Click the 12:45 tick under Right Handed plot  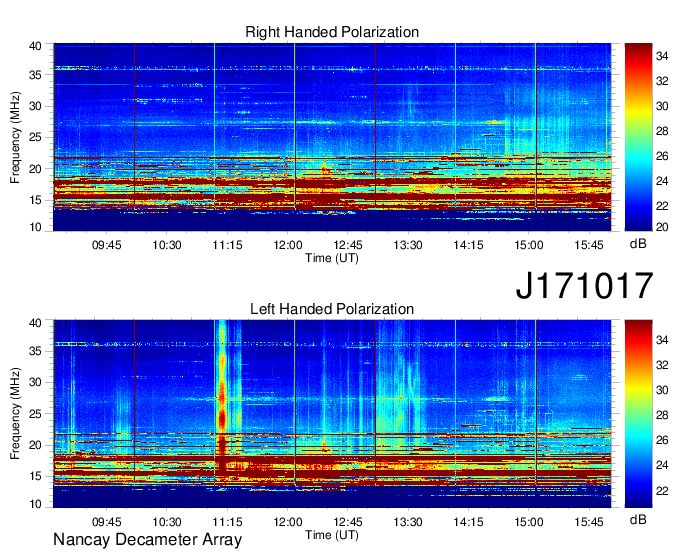(348, 245)
